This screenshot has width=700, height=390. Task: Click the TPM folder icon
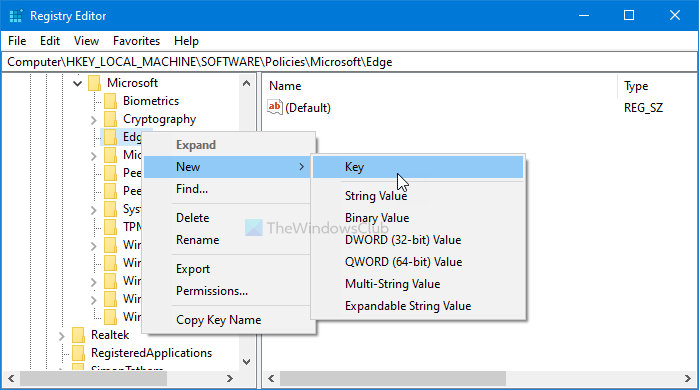point(110,227)
